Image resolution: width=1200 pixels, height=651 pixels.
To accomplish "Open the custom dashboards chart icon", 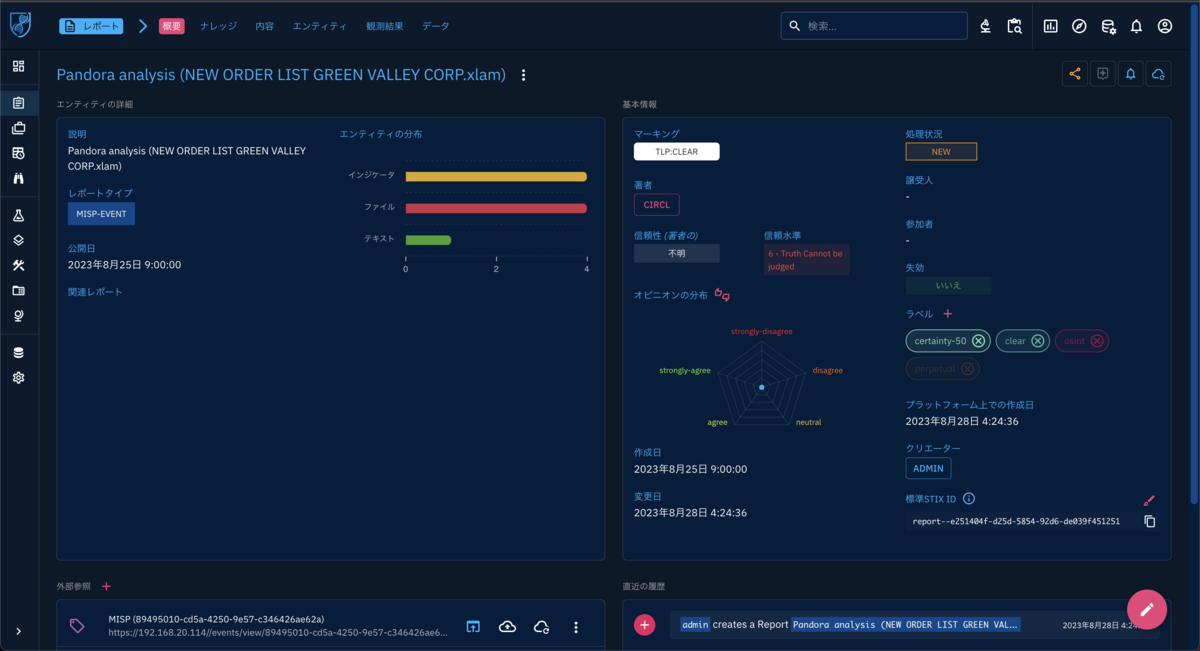I will coord(1051,26).
